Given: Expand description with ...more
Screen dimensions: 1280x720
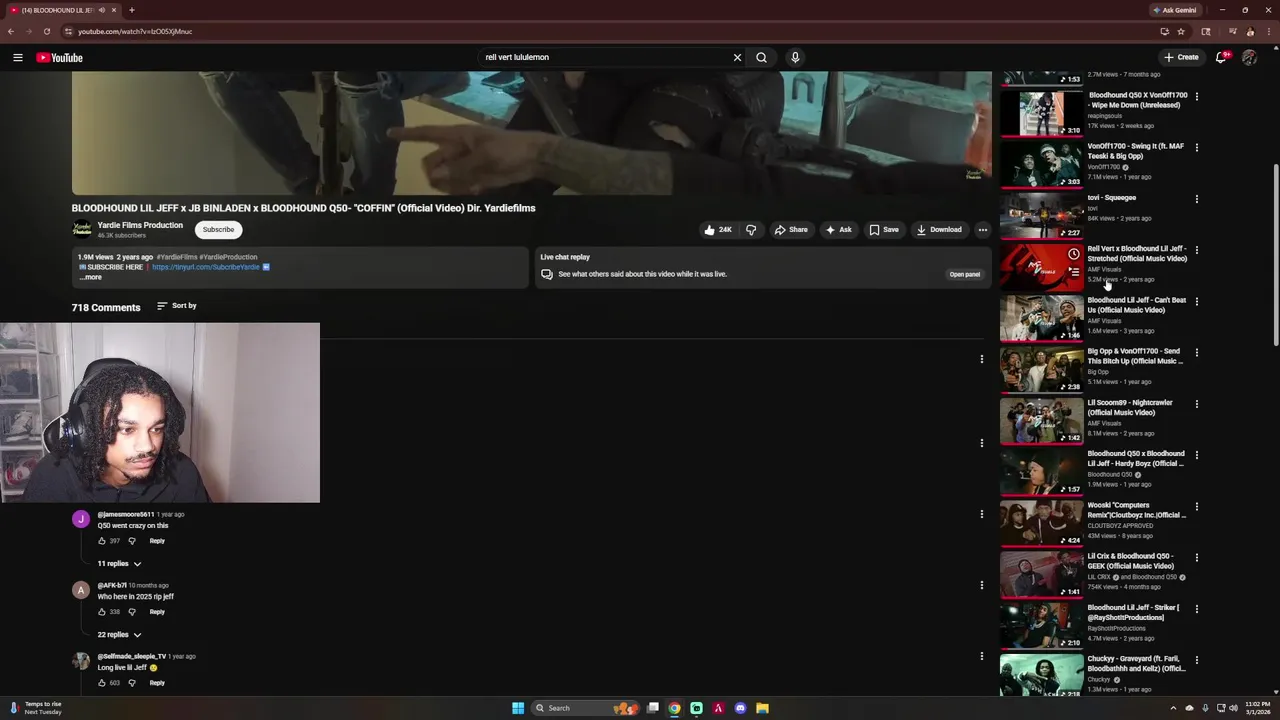Looking at the screenshot, I should click(91, 277).
